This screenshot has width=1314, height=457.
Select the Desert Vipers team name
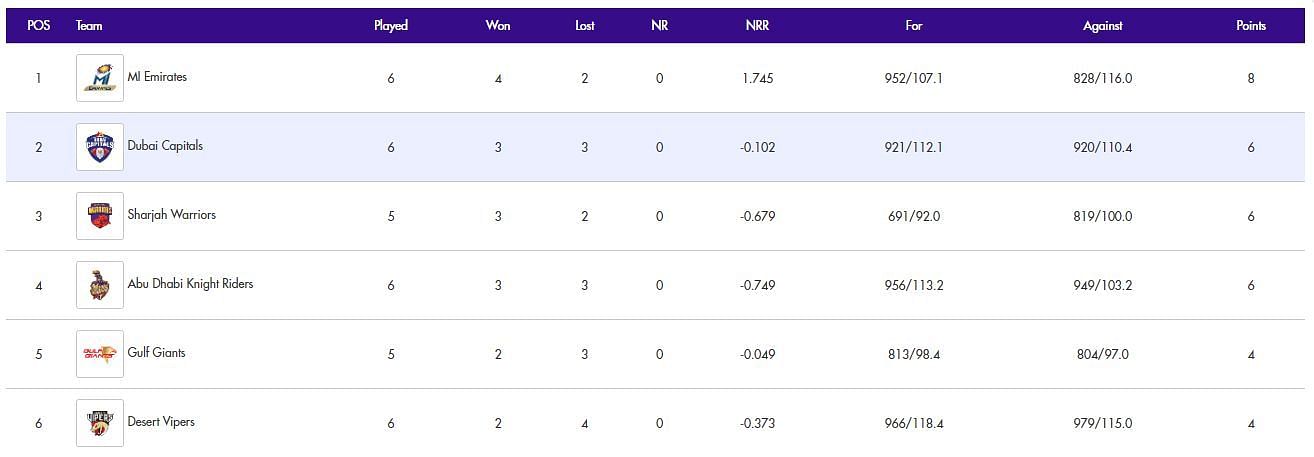click(x=161, y=422)
